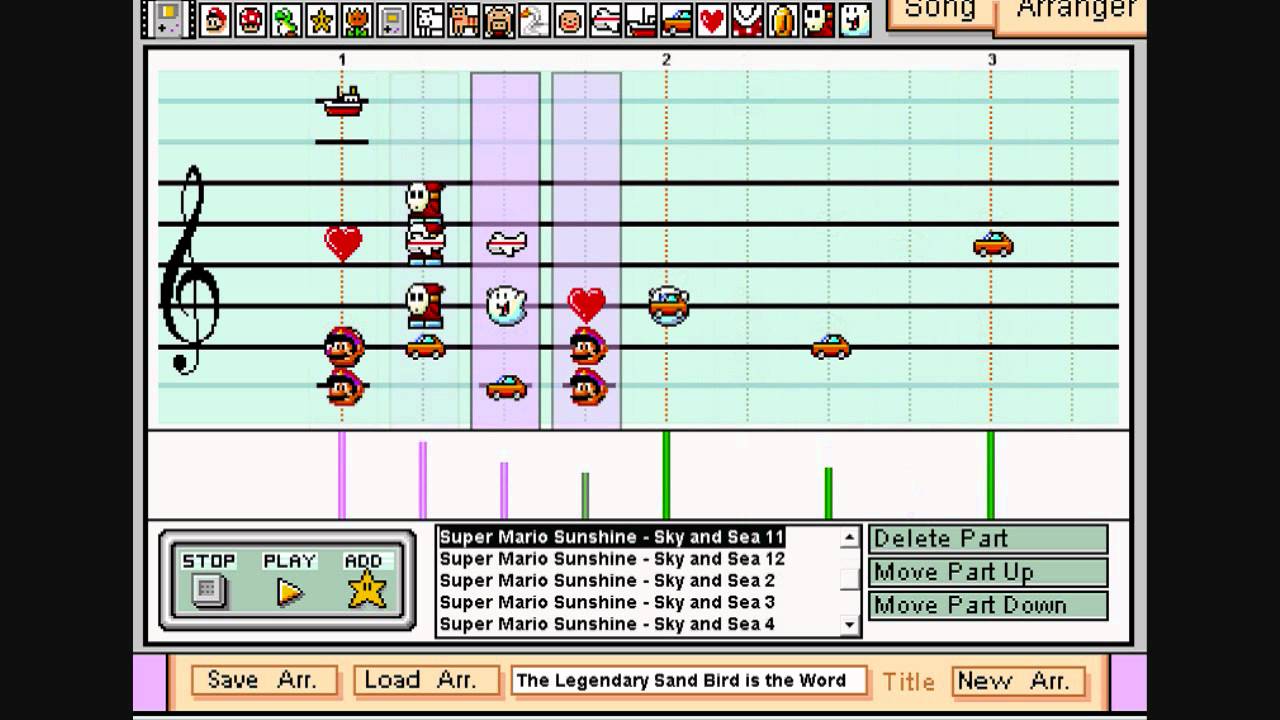Image resolution: width=1280 pixels, height=720 pixels.
Task: Select 'Super Mario Sunshine - Sky and Sea 11'
Action: [x=612, y=537]
